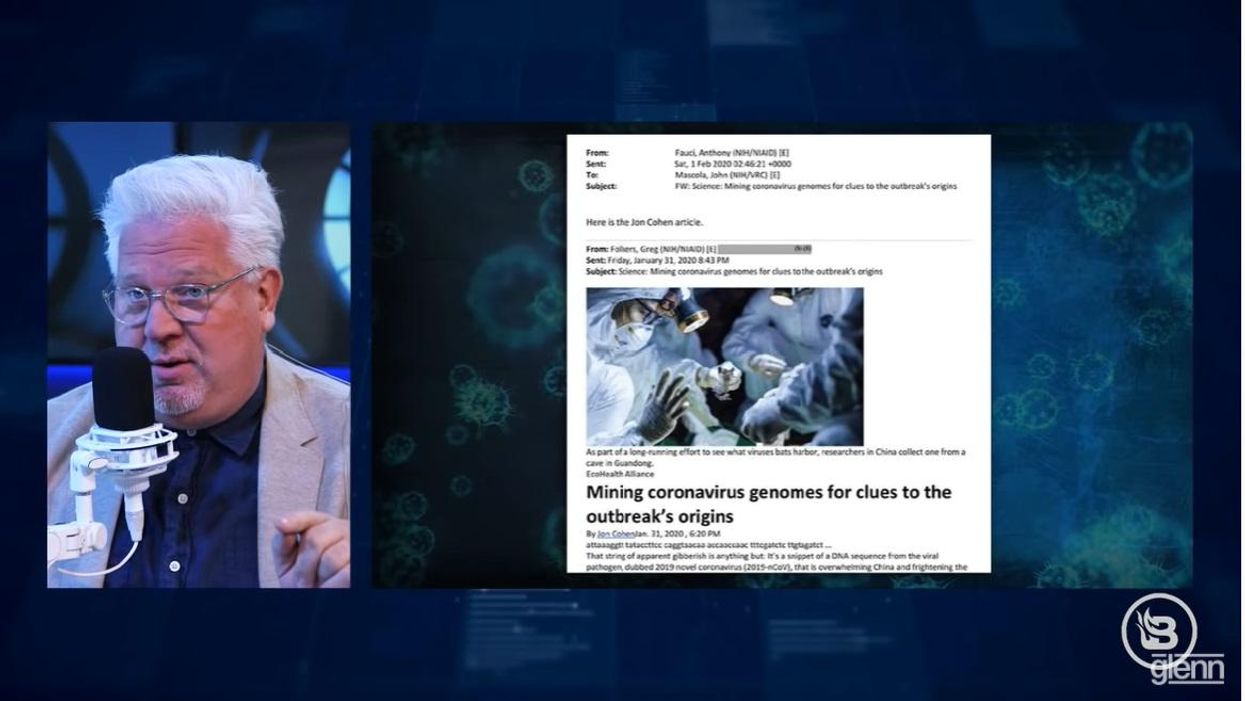1245x701 pixels.
Task: Click the (b)(6) redaction marker
Action: coord(803,248)
